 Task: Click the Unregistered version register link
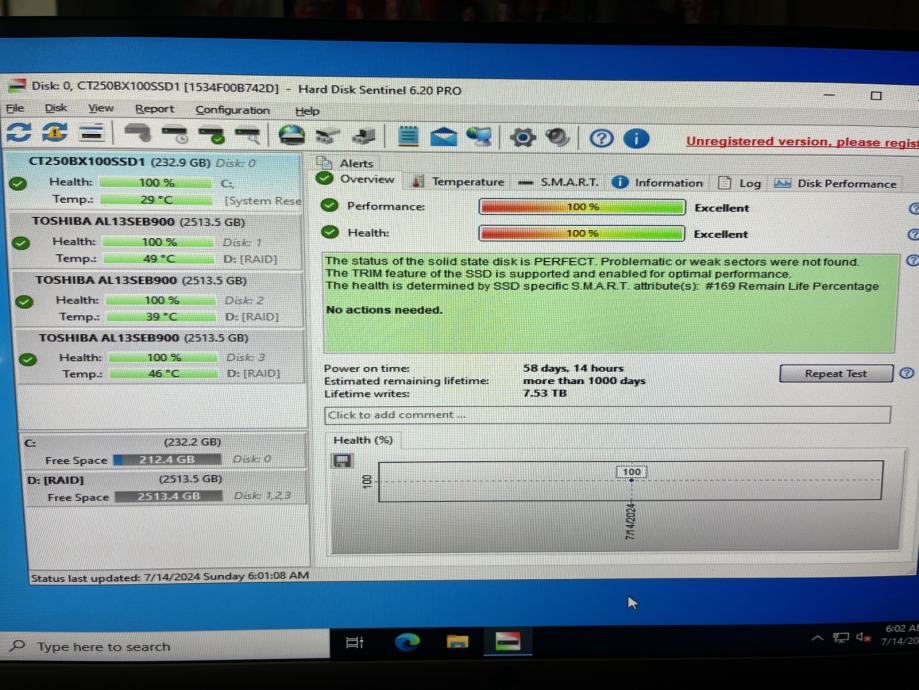click(x=802, y=142)
